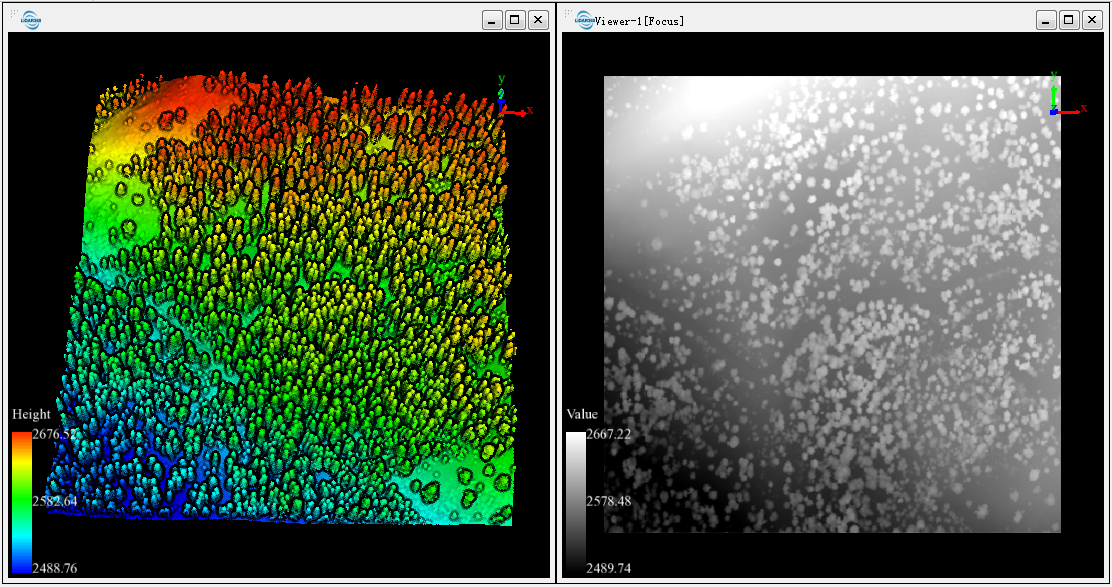Screen dimensions: 1112x587
Task: Click the grayscale Value color bar legend
Action: coord(575,500)
